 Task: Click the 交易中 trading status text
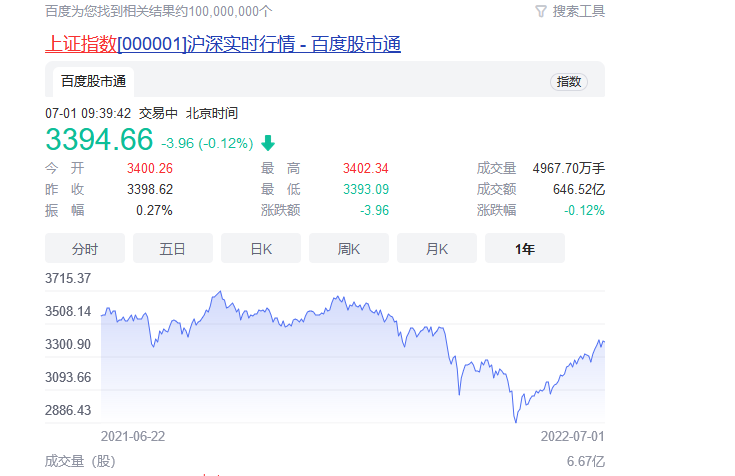coord(158,113)
